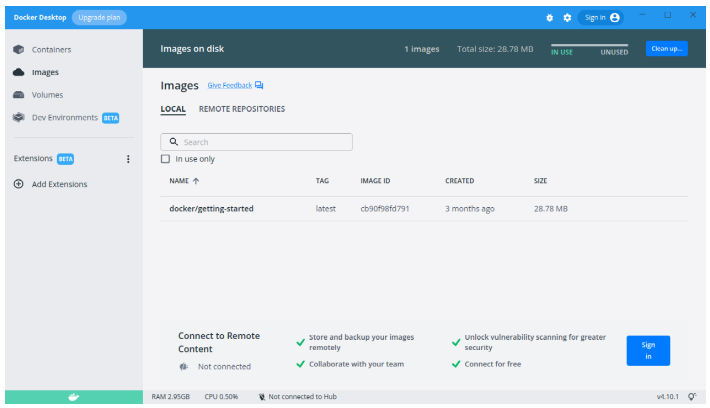
Task: Click the Volumes drive icon
Action: coord(19,95)
